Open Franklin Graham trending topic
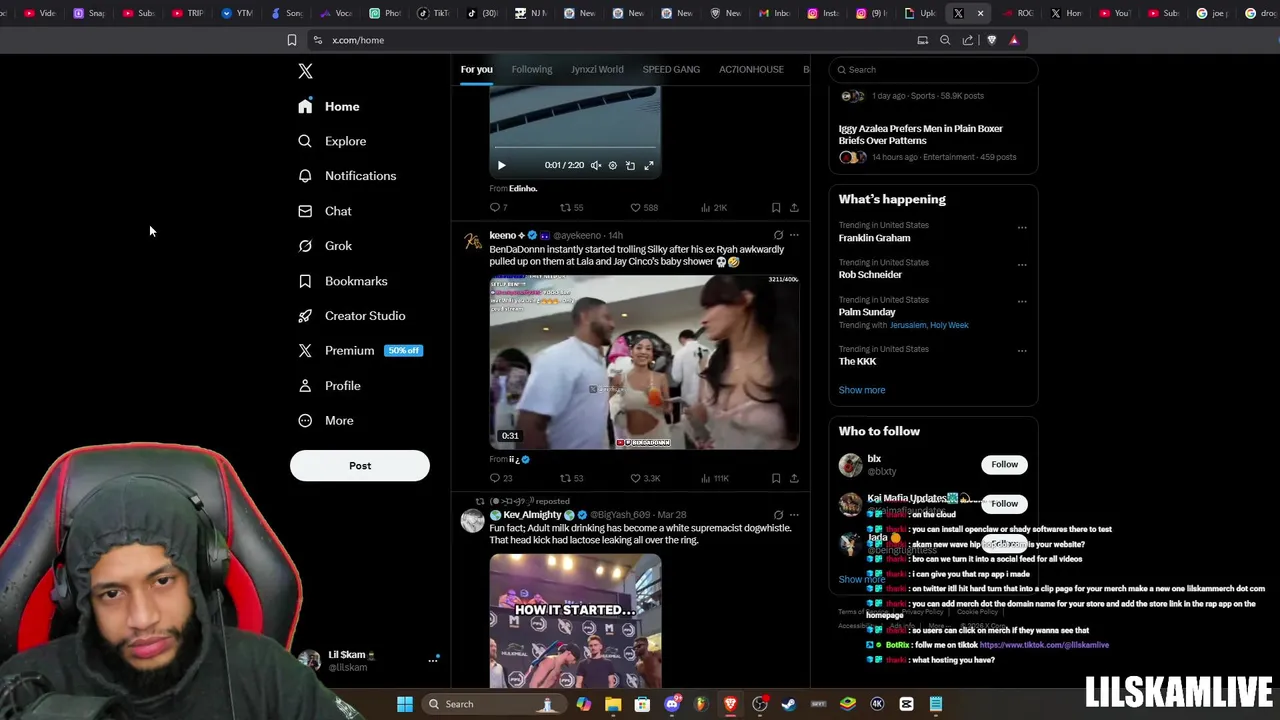The height and width of the screenshot is (720, 1280). click(x=874, y=238)
